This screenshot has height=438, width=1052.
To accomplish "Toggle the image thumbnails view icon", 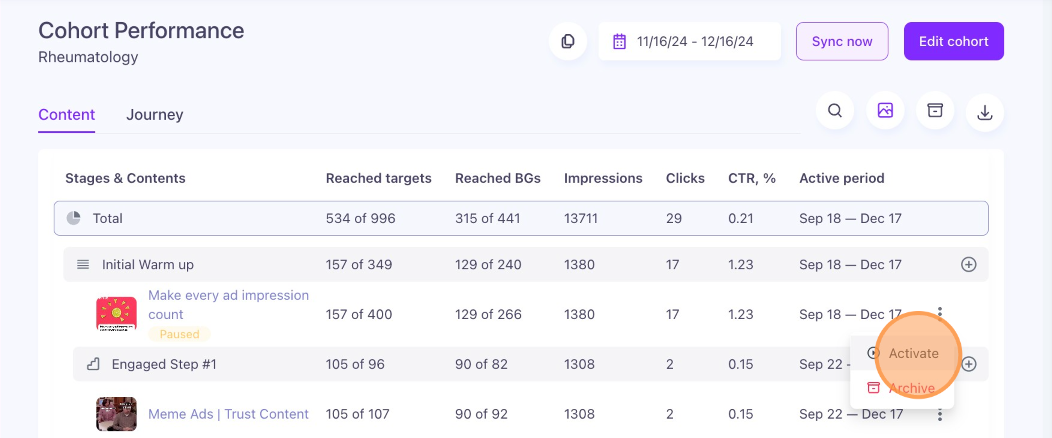I will 885,111.
